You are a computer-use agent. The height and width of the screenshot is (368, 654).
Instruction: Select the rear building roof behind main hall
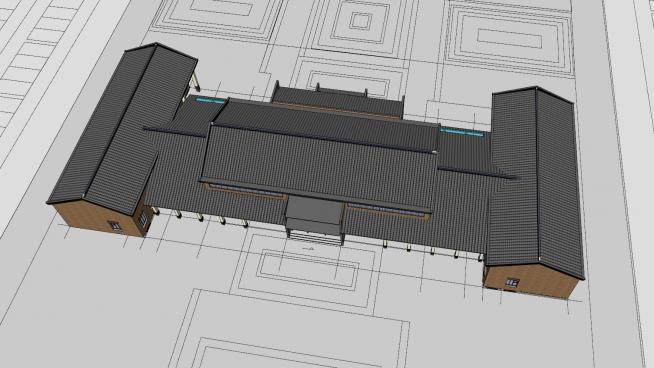pyautogui.click(x=338, y=101)
